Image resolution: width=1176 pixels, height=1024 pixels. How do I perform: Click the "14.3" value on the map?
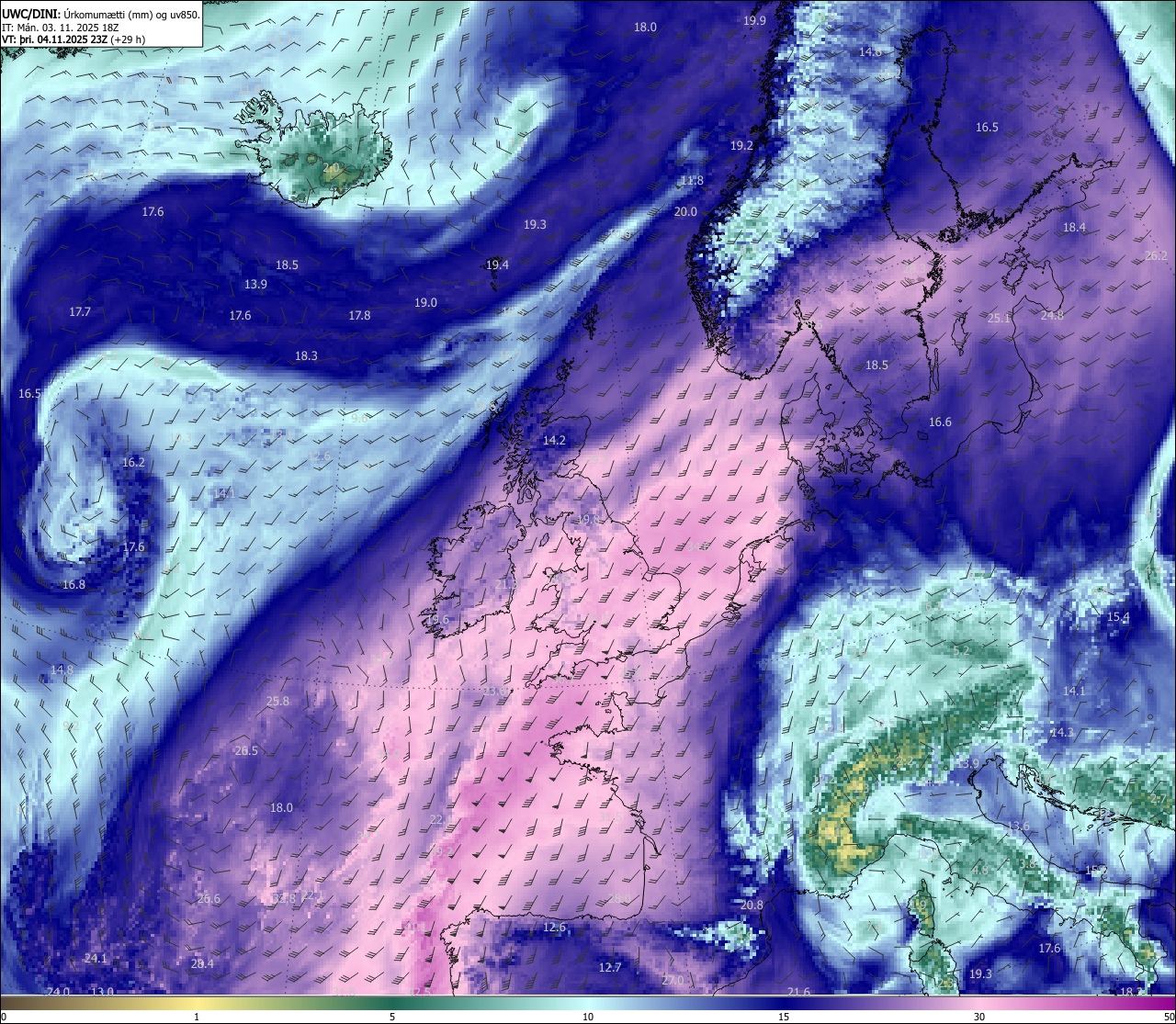pos(1061,732)
